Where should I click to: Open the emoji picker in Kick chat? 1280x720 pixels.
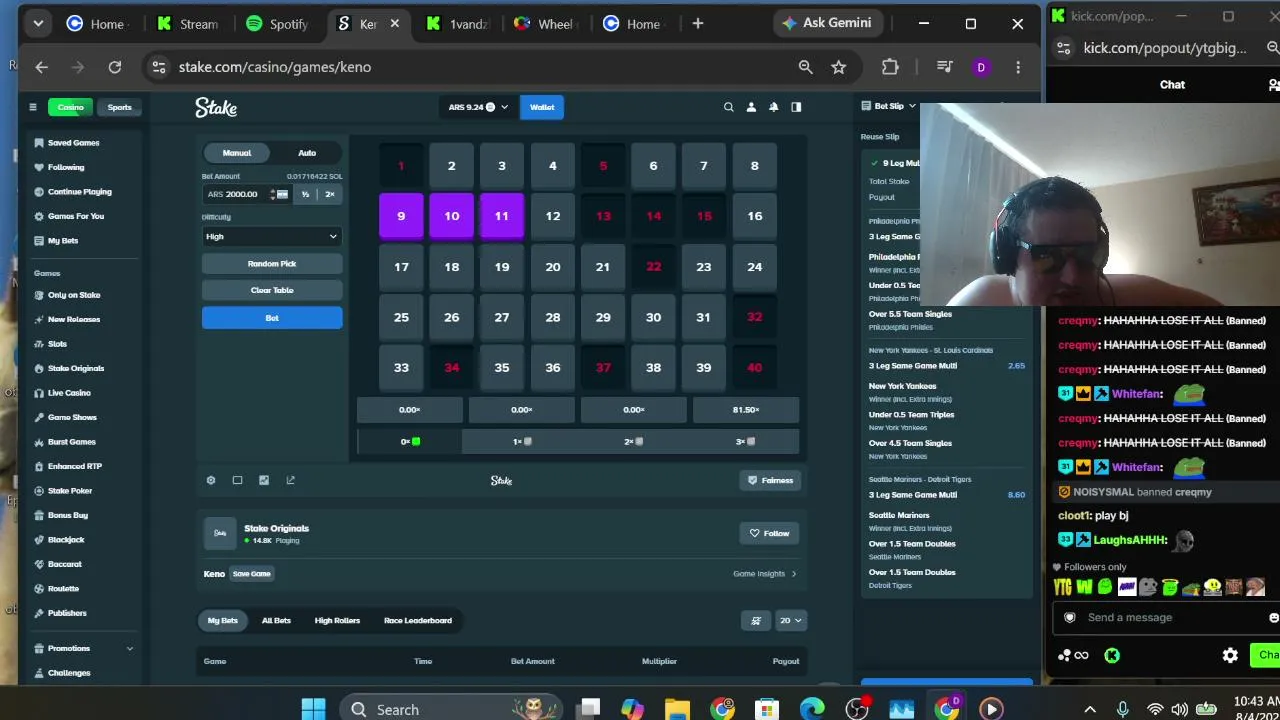(x=1273, y=618)
